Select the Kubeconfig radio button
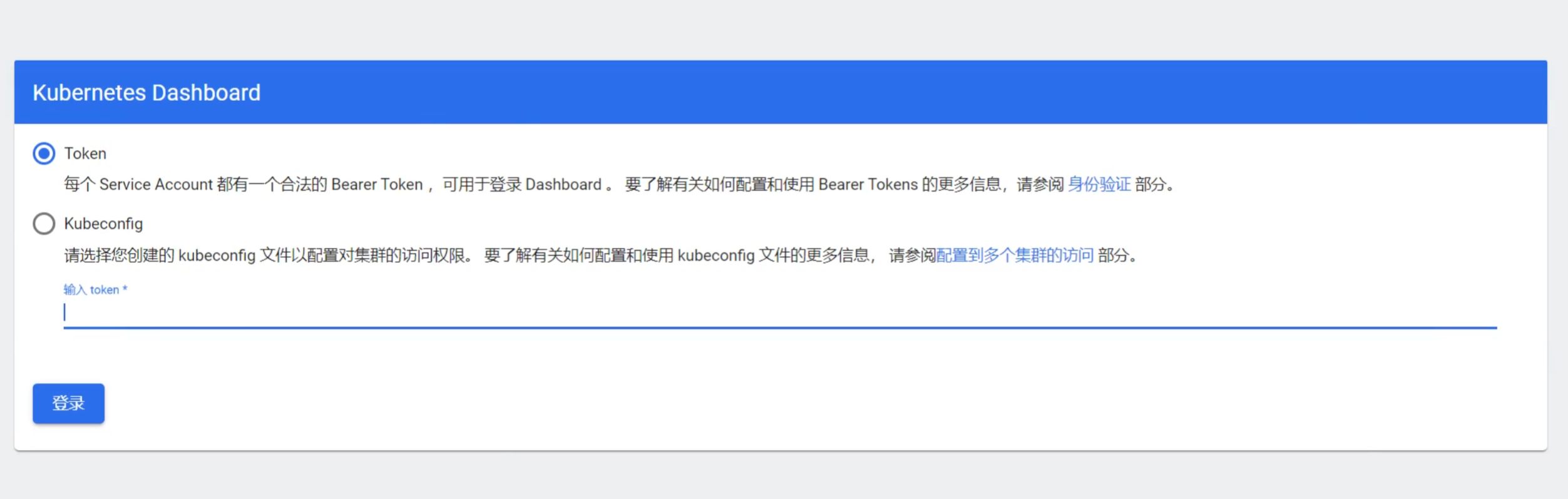 pos(44,224)
